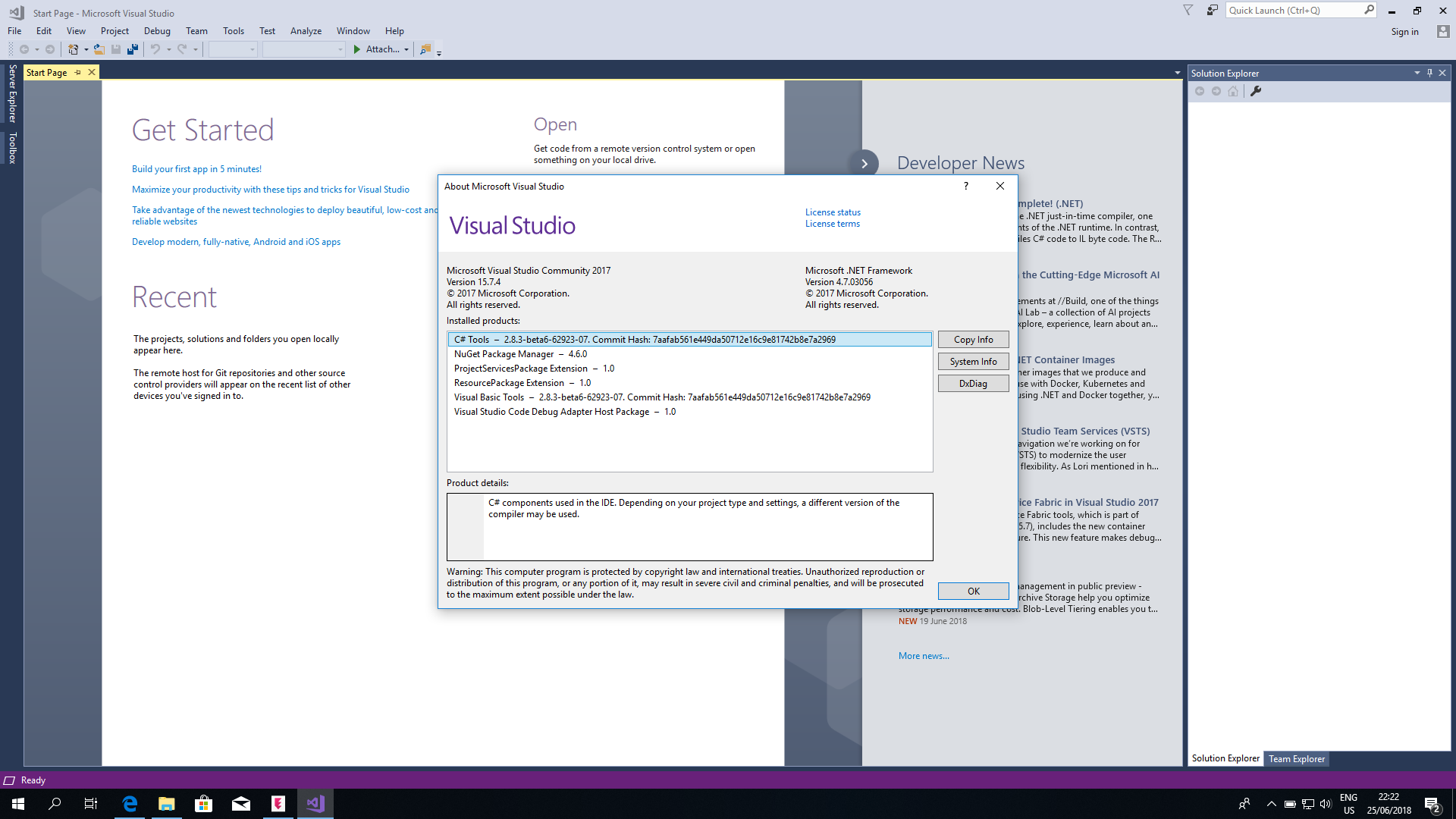Click the Undo toolbar icon
Screen dimensions: 1456x819
[x=155, y=49]
